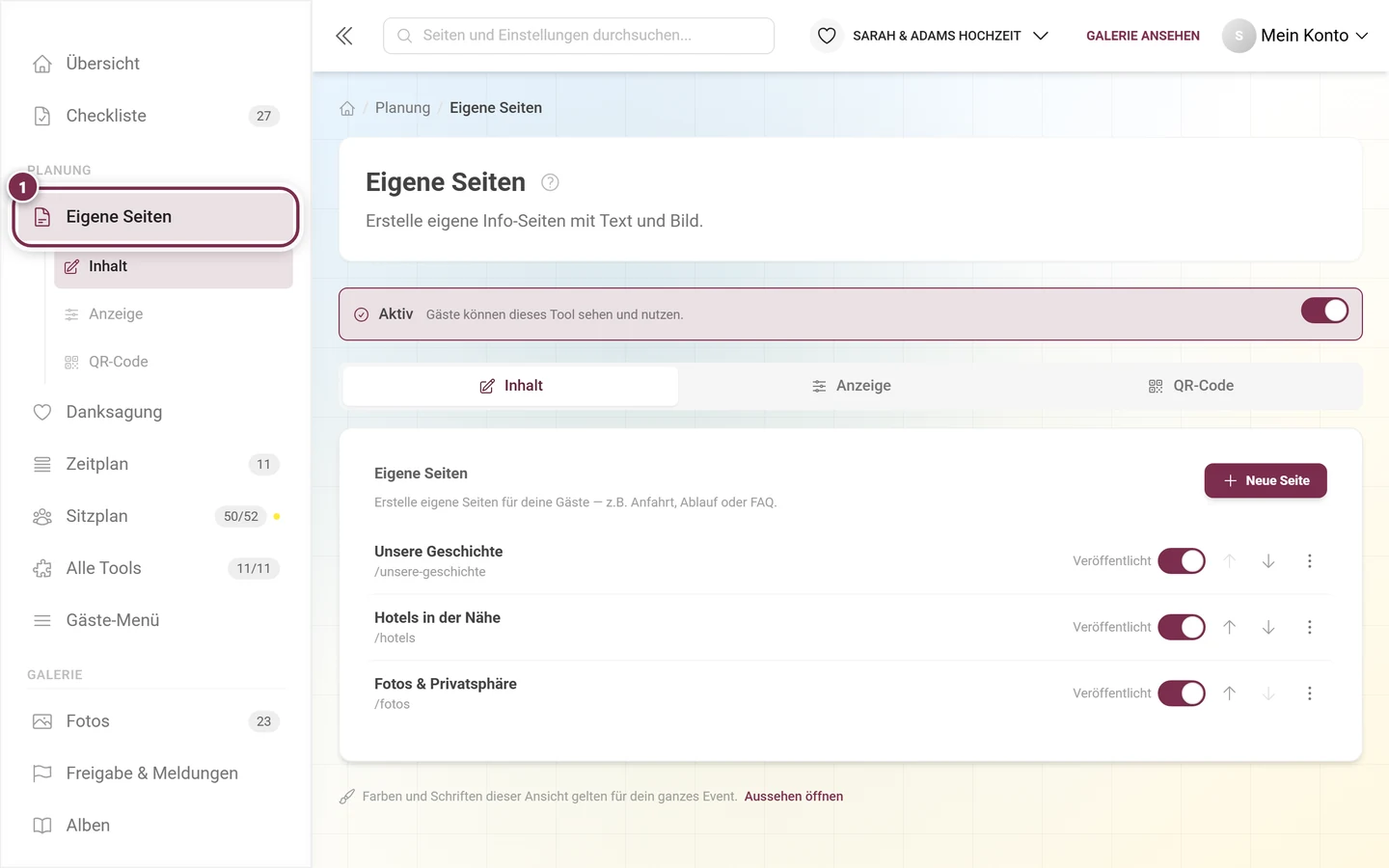
Task: Go to Danksagung in the sidebar
Action: click(155, 412)
